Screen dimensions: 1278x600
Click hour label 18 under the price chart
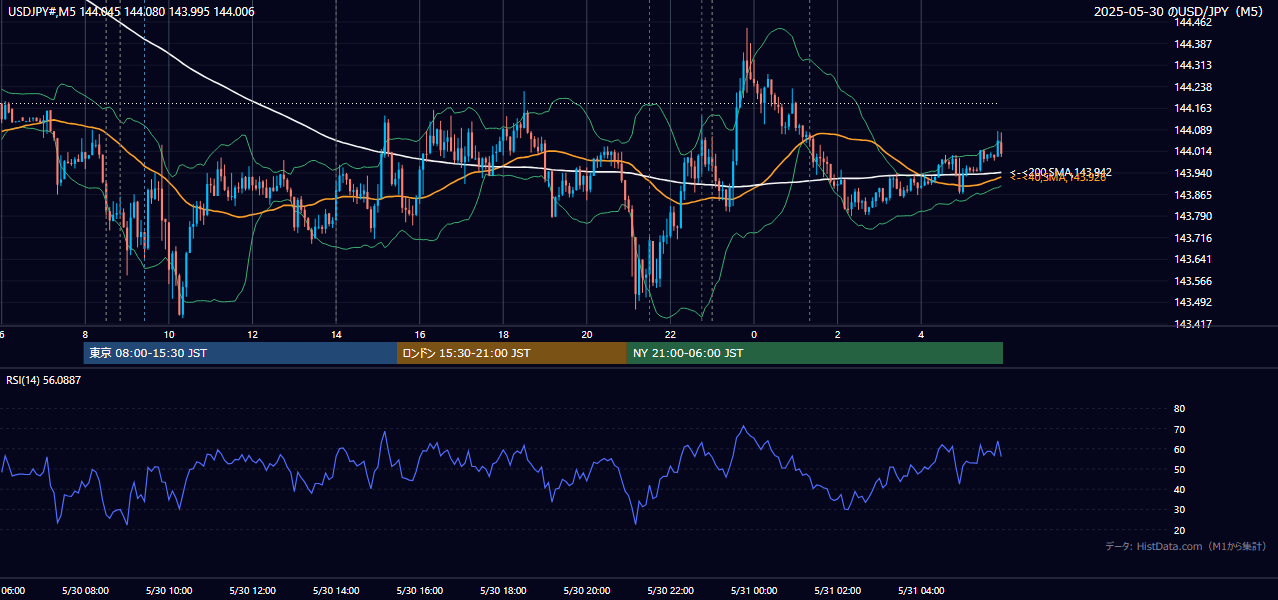tap(504, 334)
